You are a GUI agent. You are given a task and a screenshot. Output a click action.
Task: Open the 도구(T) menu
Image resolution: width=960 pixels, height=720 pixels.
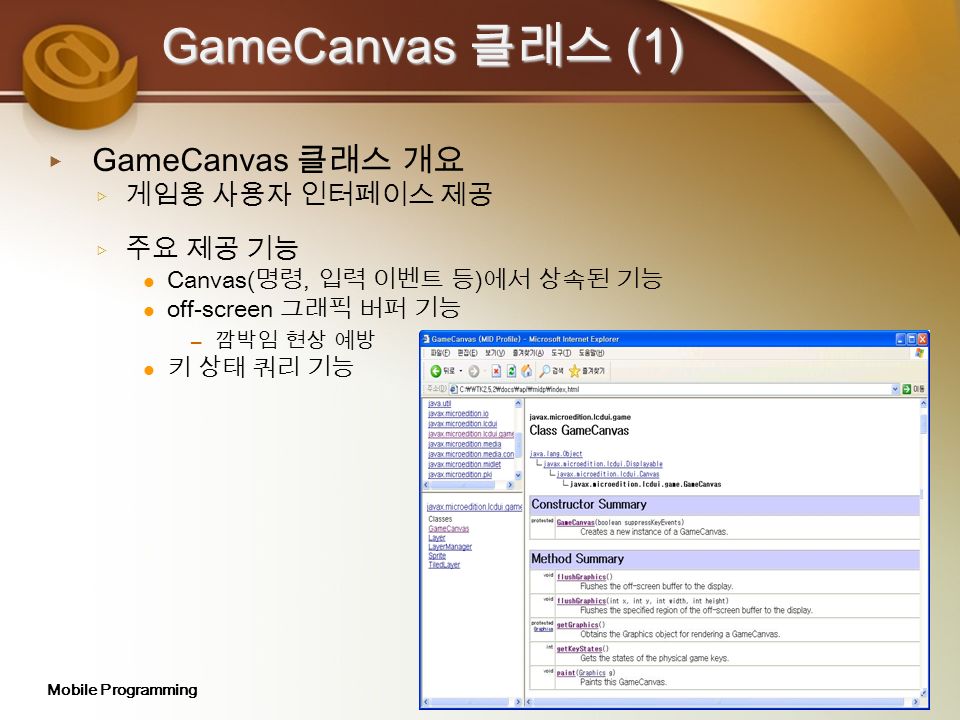tap(561, 353)
